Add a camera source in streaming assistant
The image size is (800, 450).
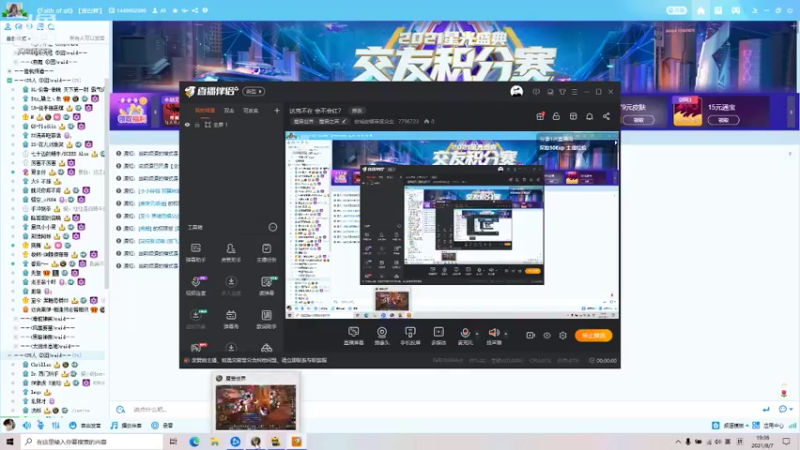point(382,336)
